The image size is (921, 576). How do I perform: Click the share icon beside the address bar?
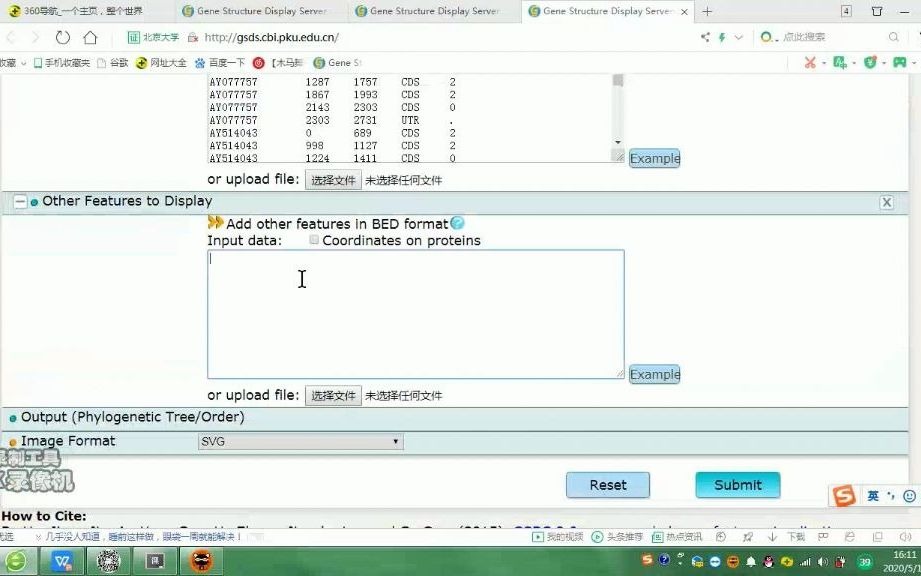pyautogui.click(x=705, y=37)
